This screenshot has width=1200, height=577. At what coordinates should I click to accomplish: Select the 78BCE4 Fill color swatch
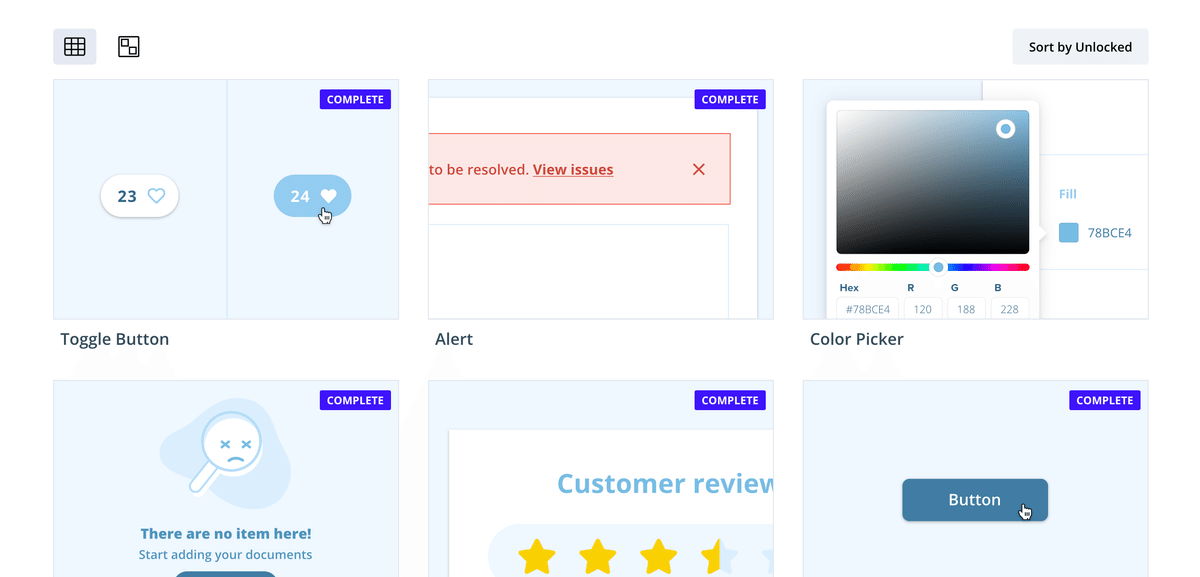(1068, 232)
